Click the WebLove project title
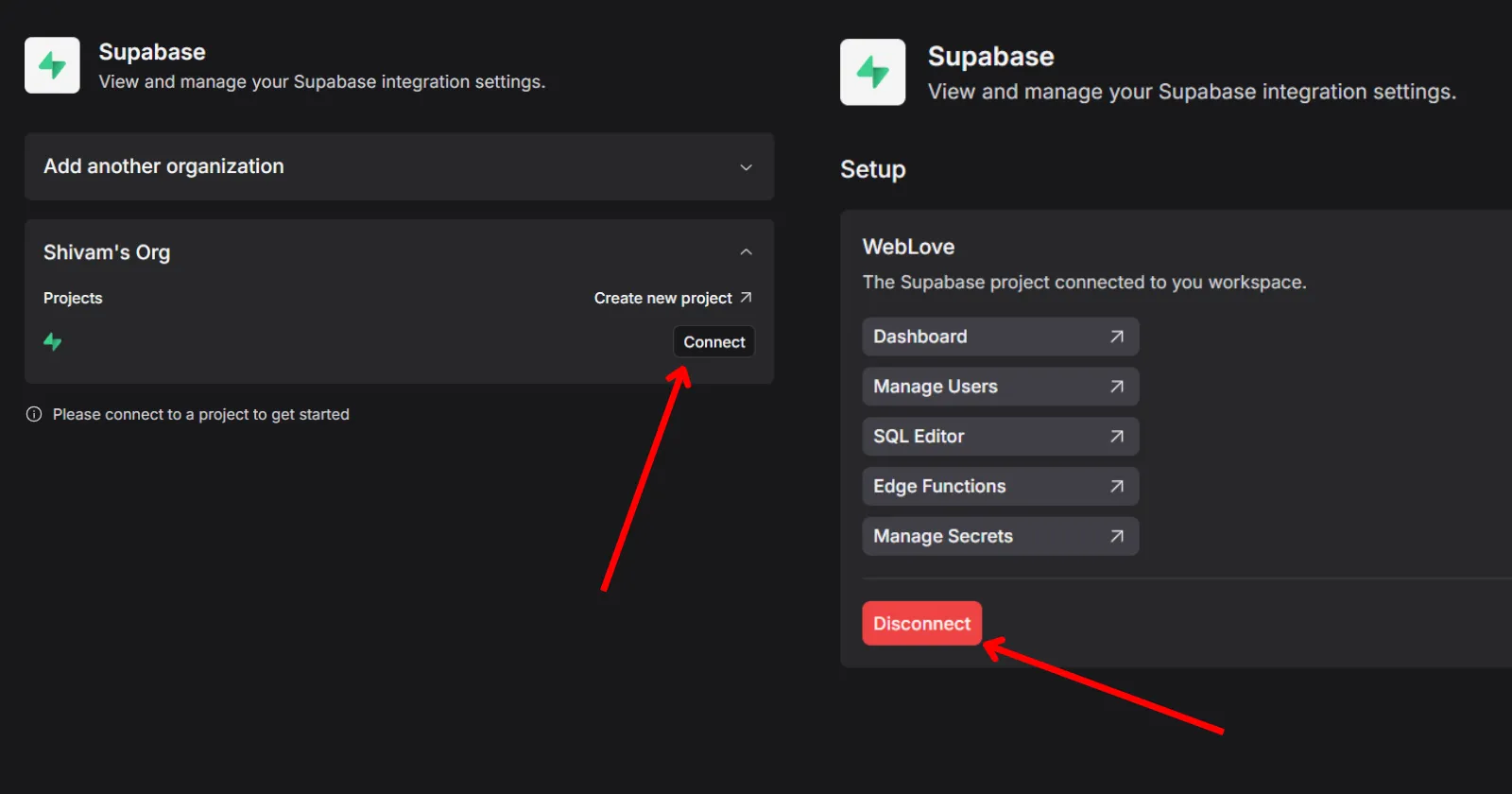Viewport: 1512px width, 794px height. 908,247
